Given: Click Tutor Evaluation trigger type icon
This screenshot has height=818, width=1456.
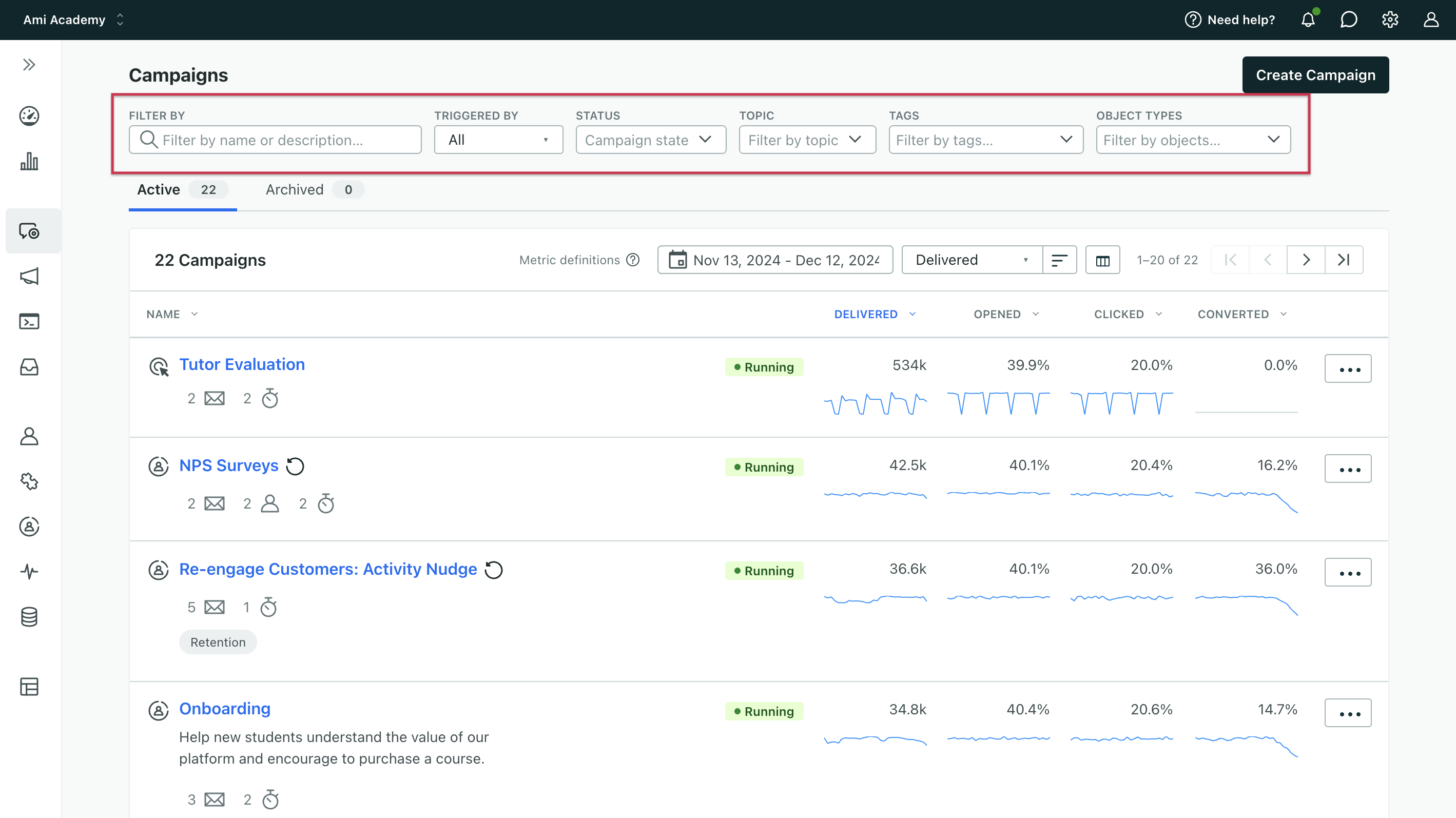Looking at the screenshot, I should click(x=158, y=366).
